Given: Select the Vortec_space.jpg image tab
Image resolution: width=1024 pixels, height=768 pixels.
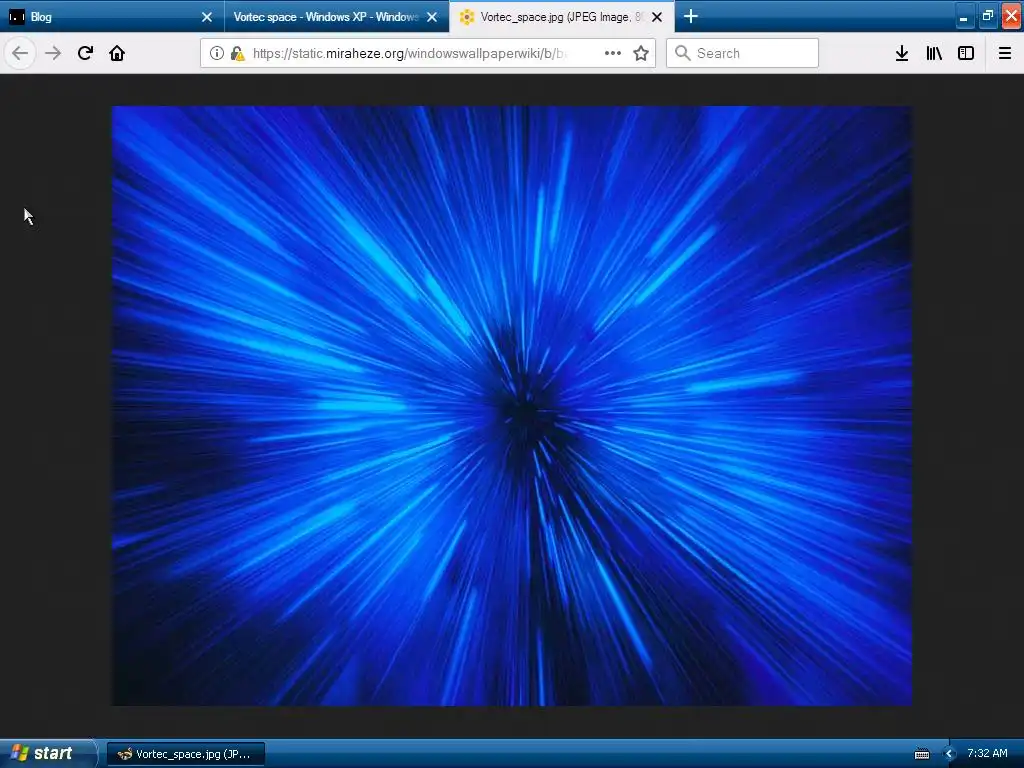Looking at the screenshot, I should point(562,17).
